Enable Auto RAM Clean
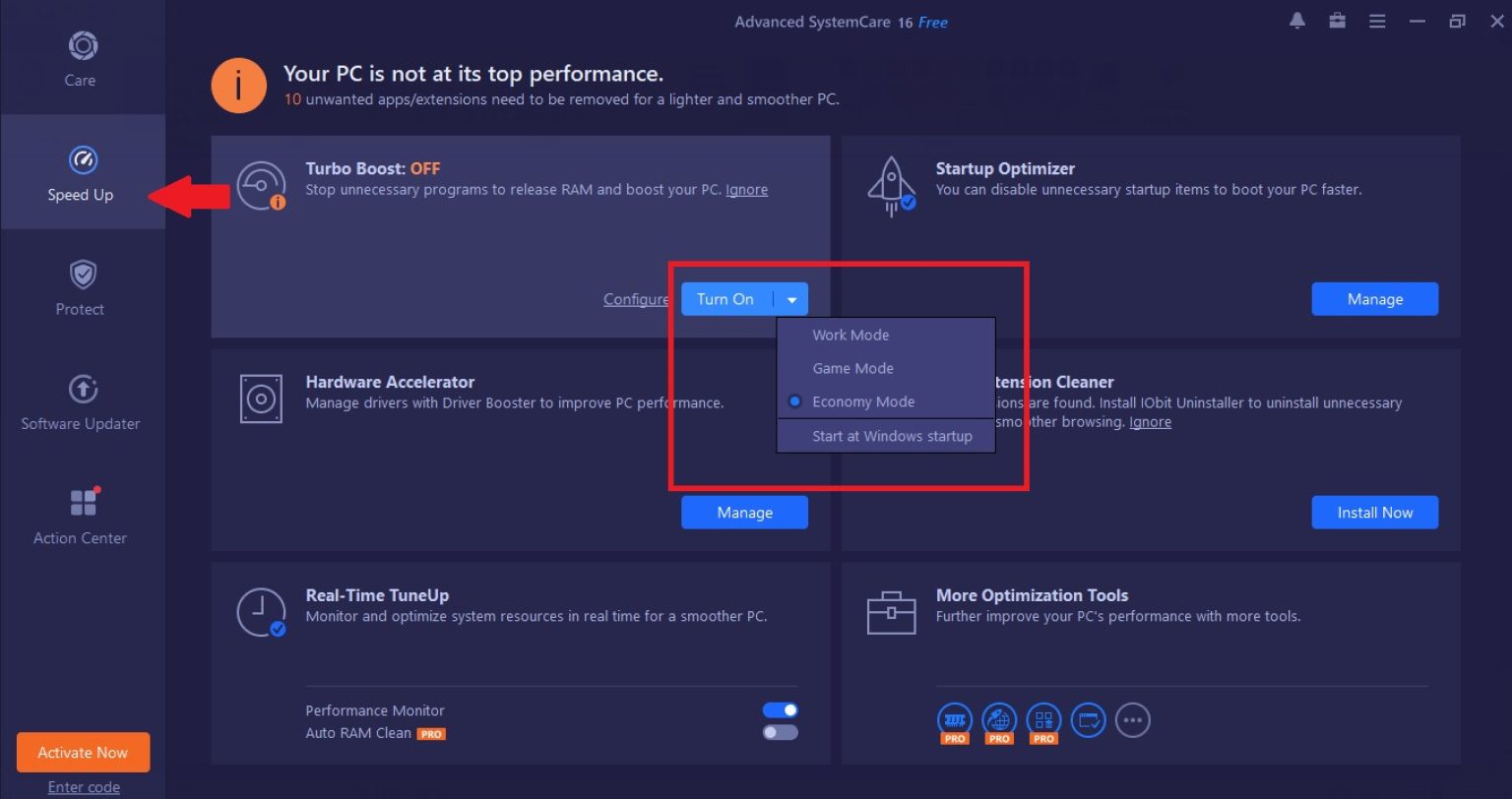Image resolution: width=1512 pixels, height=799 pixels. point(780,732)
